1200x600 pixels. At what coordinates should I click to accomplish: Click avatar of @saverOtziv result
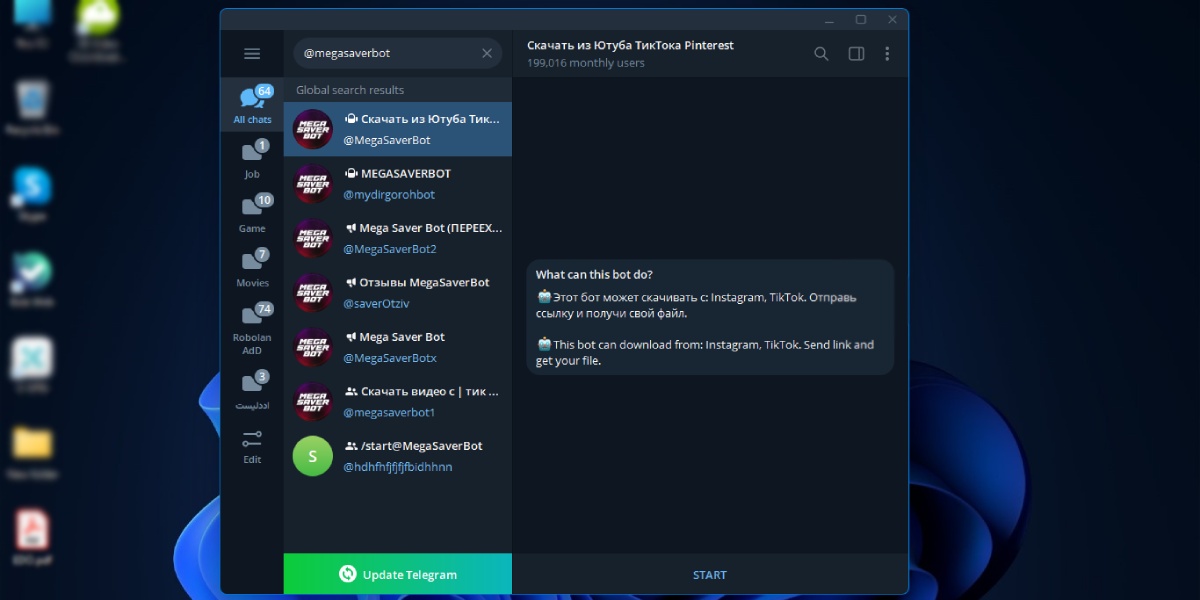pos(313,292)
